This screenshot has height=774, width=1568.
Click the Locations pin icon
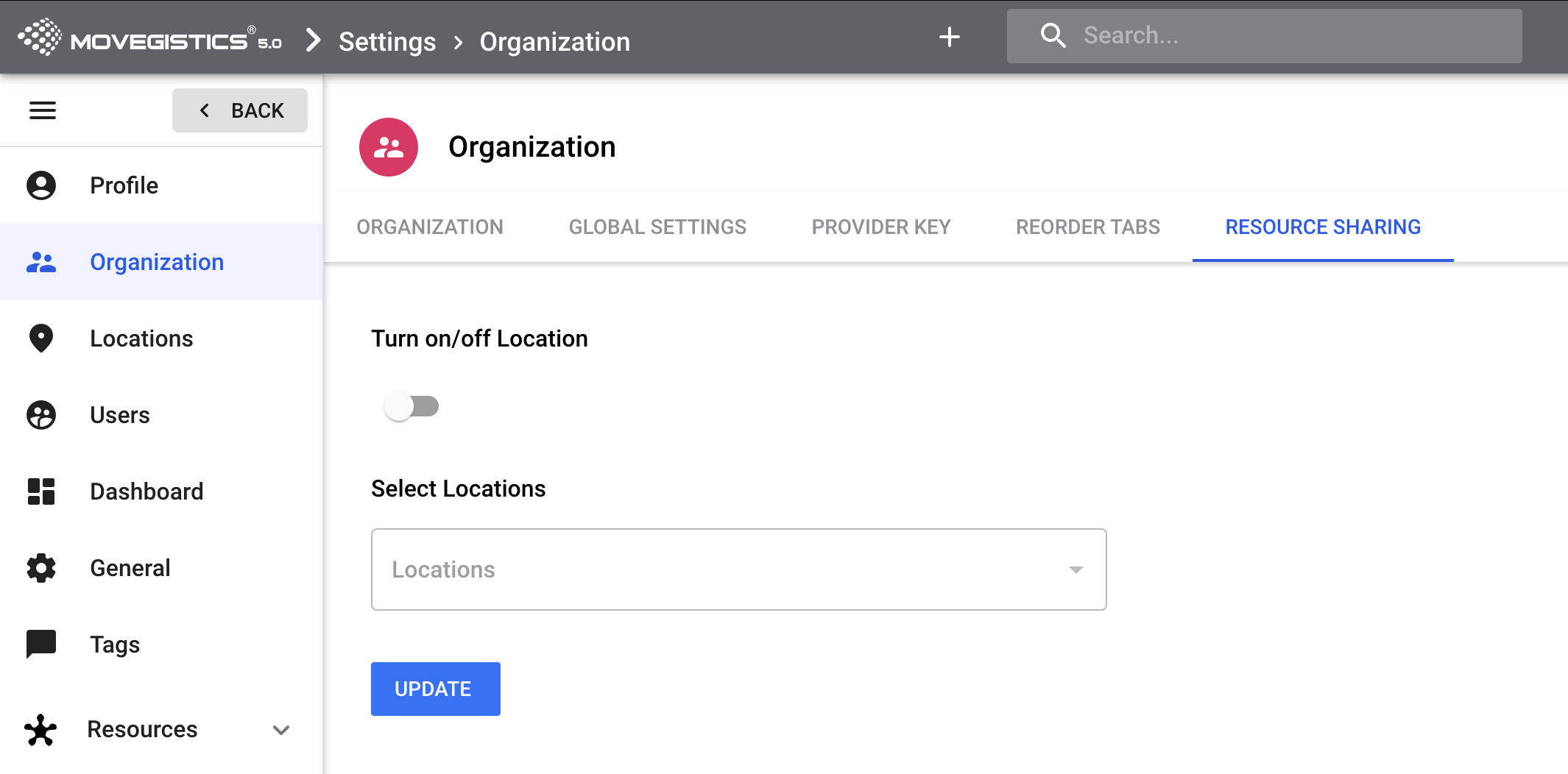coord(41,338)
